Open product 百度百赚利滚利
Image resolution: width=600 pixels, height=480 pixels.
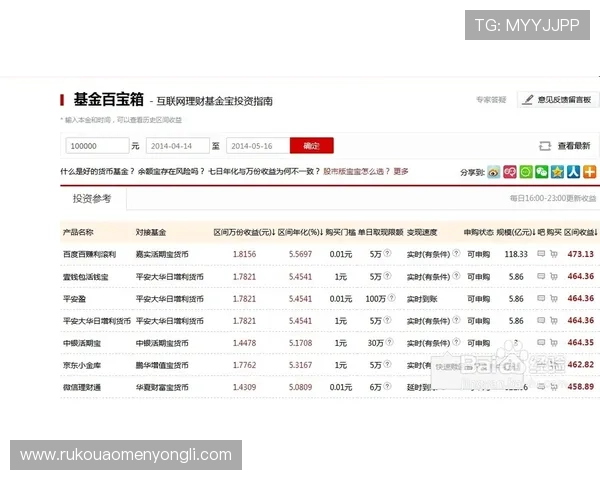[89, 255]
